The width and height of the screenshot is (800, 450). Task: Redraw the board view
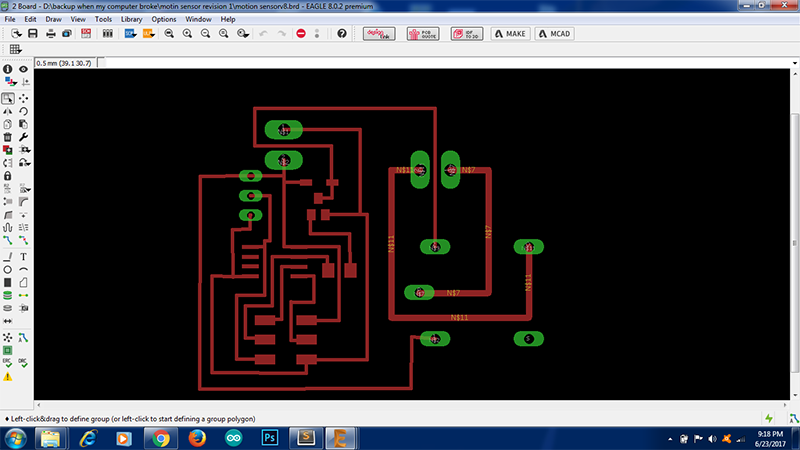(x=223, y=34)
